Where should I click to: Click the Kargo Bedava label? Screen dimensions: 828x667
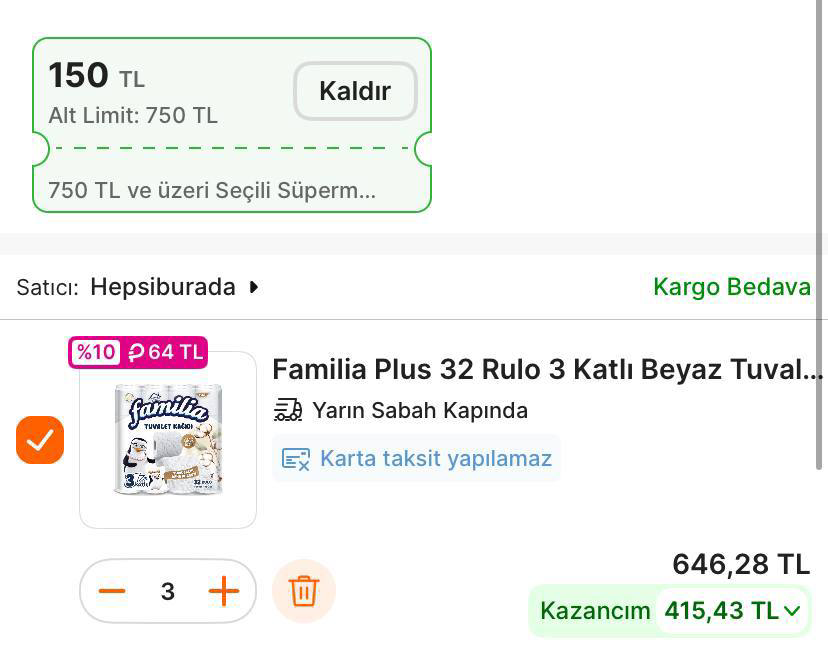[x=731, y=287]
